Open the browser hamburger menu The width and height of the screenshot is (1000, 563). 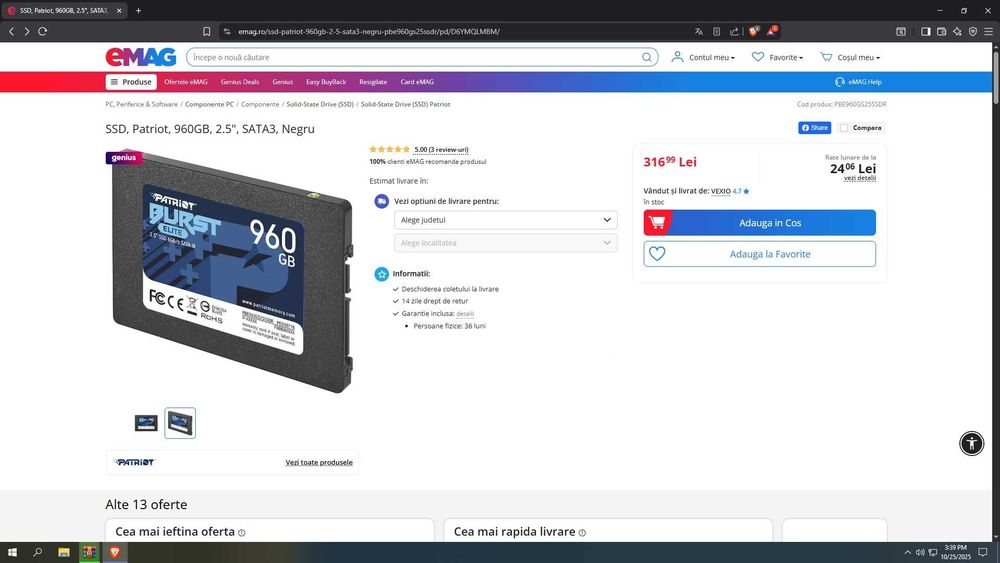tap(988, 31)
